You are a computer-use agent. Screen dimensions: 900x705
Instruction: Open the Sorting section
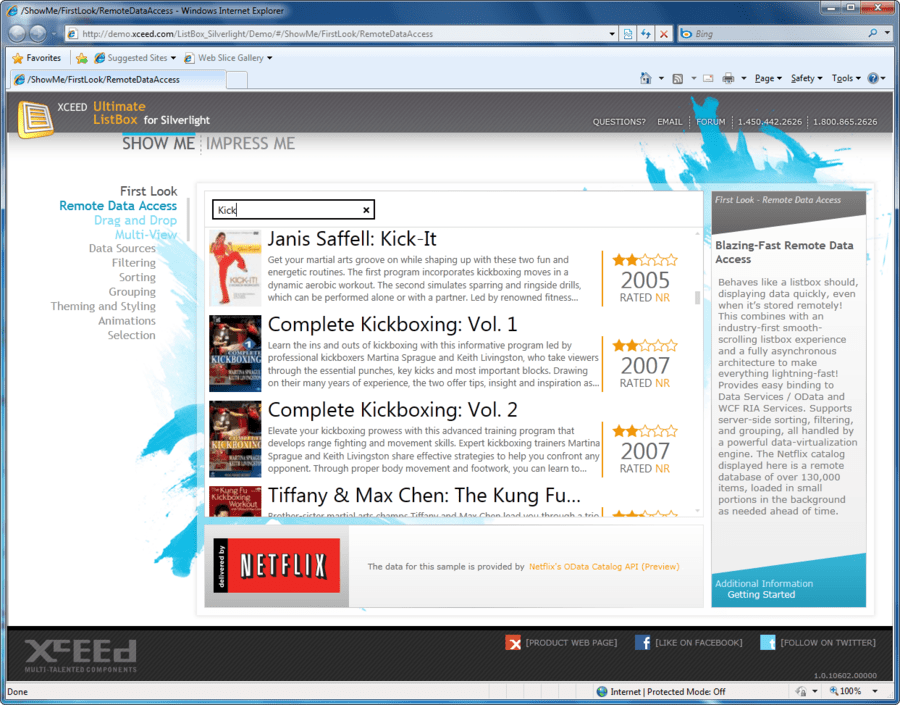[x=137, y=277]
